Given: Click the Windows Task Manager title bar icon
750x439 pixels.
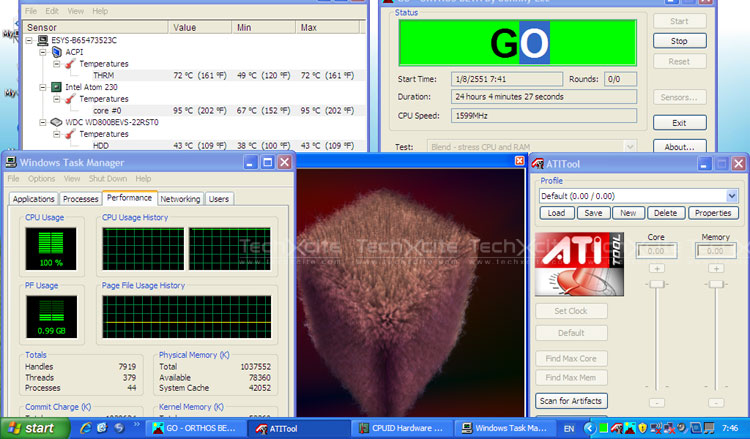Looking at the screenshot, I should click(x=11, y=163).
